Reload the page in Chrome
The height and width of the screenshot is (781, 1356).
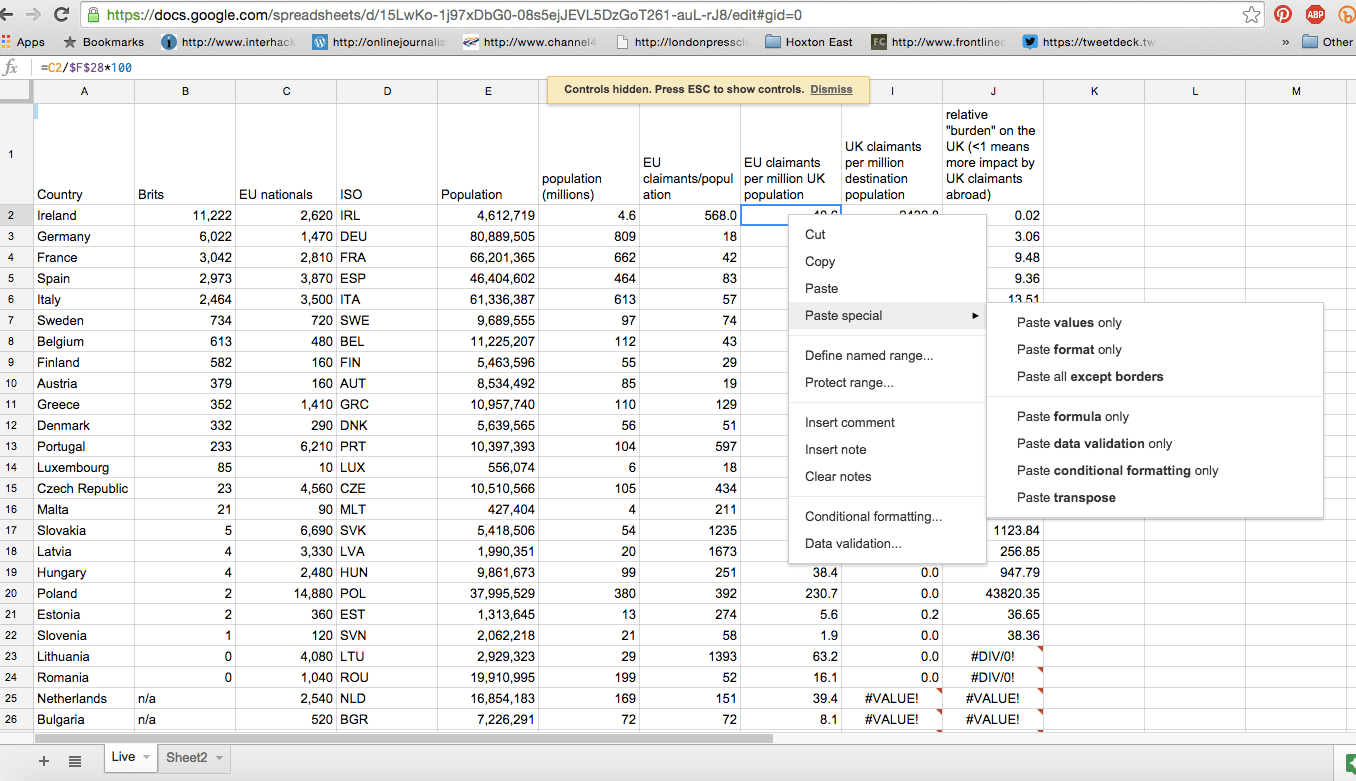63,15
